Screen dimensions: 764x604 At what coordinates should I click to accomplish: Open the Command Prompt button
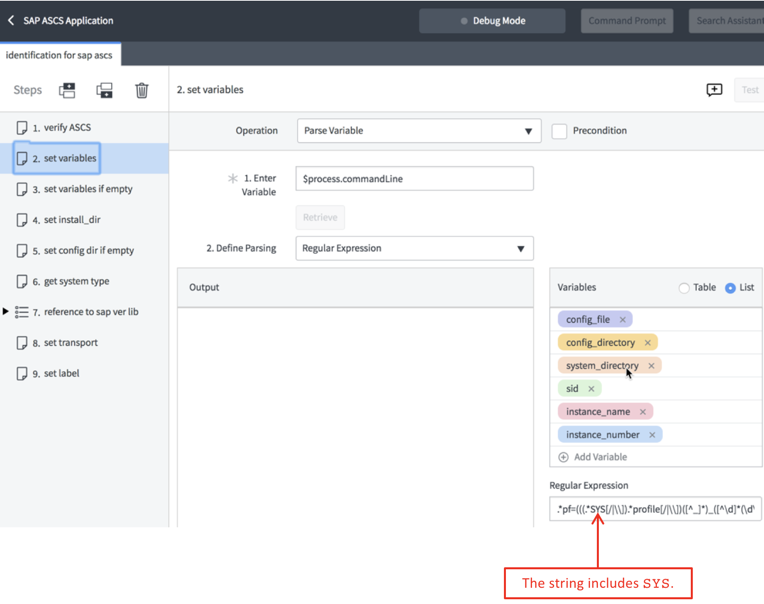click(627, 21)
